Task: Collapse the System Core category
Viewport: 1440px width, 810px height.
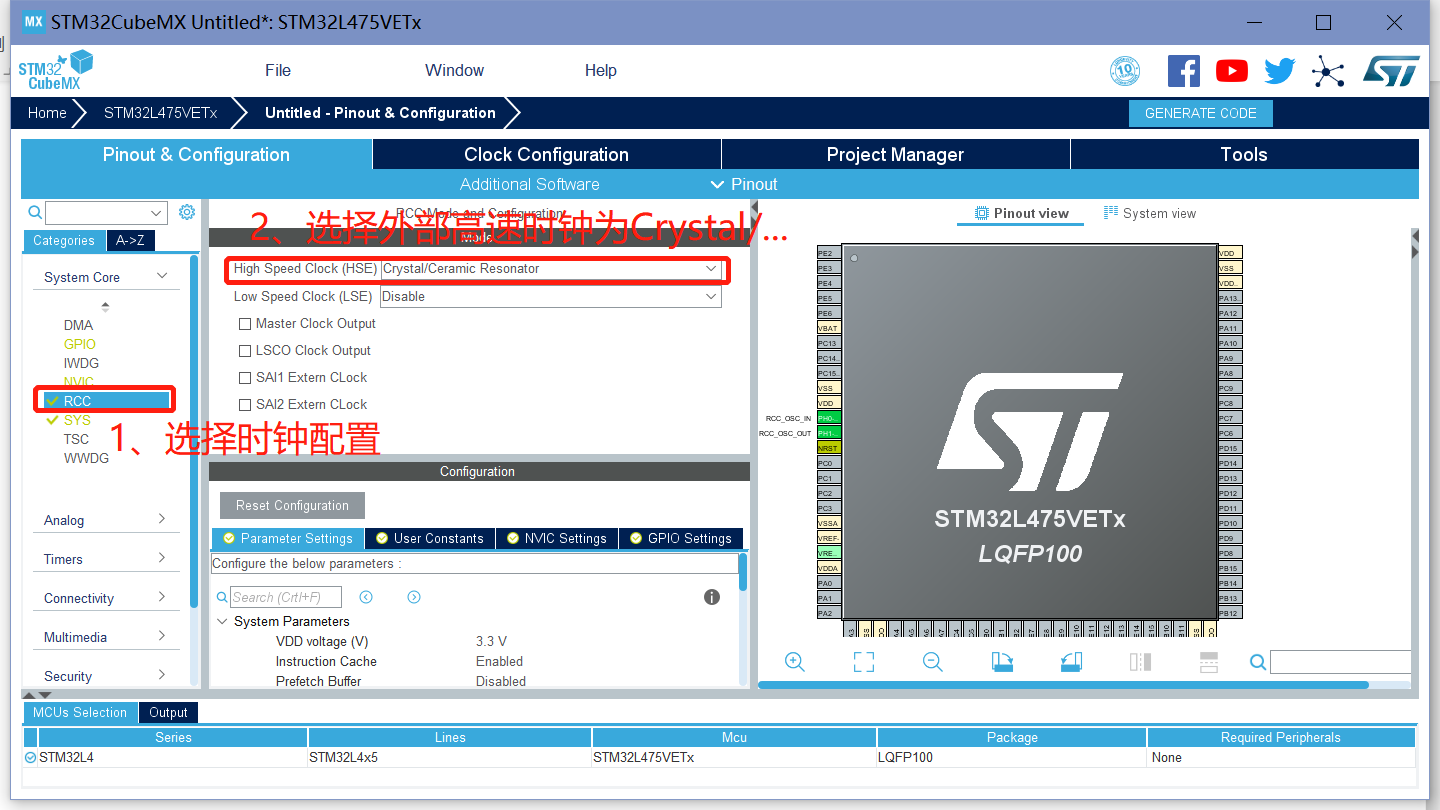Action: coord(162,276)
